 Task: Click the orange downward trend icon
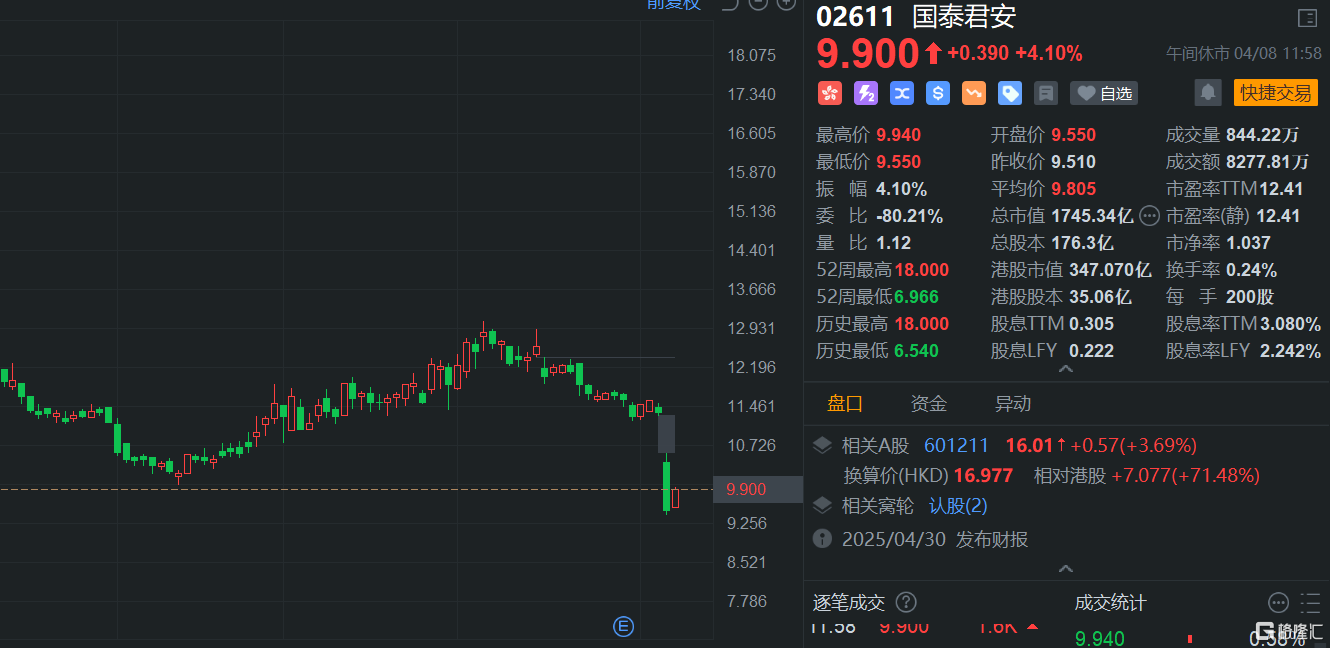pos(974,94)
